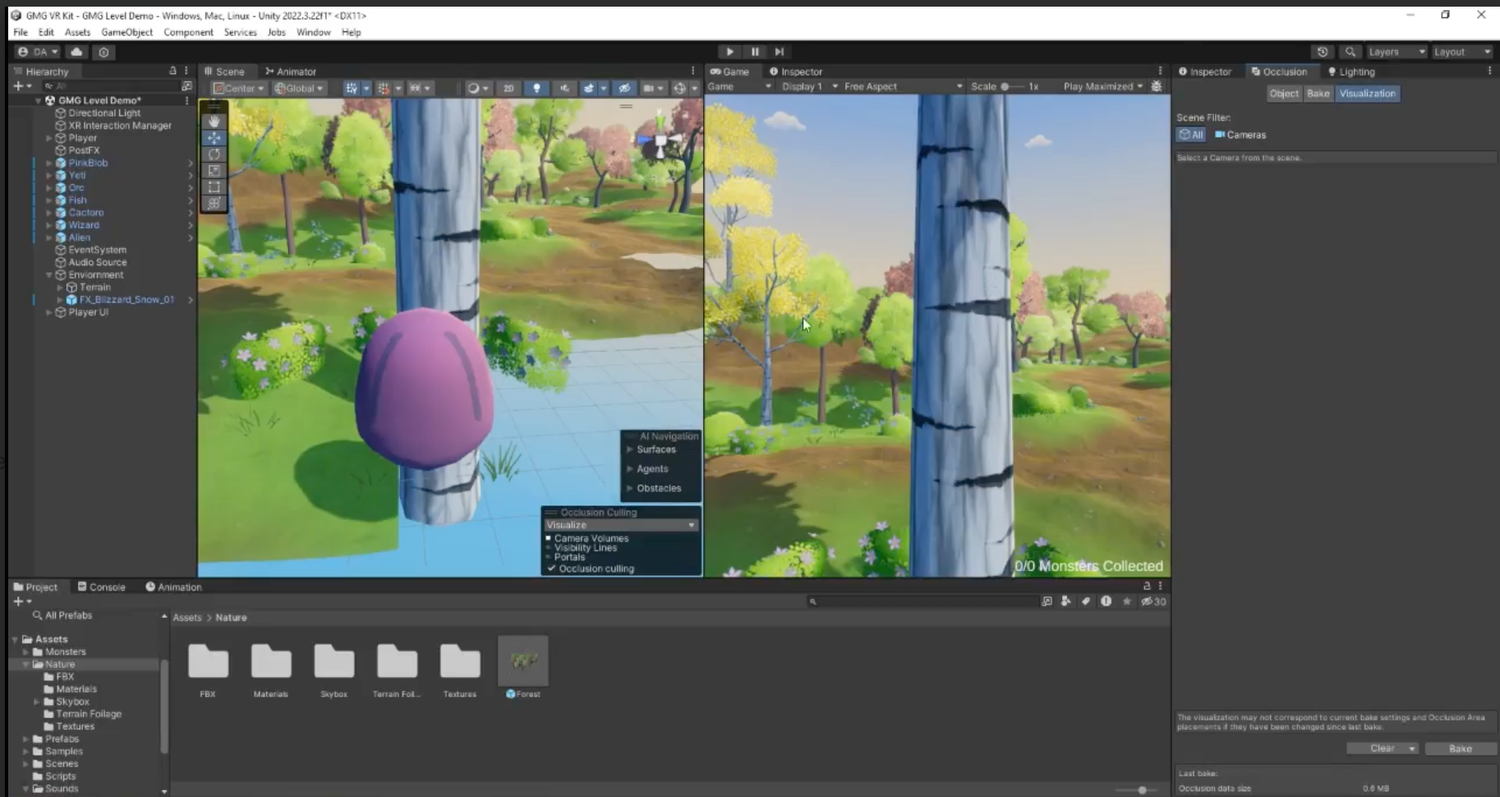
Task: Open the Visualize dropdown in Occlusion Culling
Action: [x=621, y=525]
